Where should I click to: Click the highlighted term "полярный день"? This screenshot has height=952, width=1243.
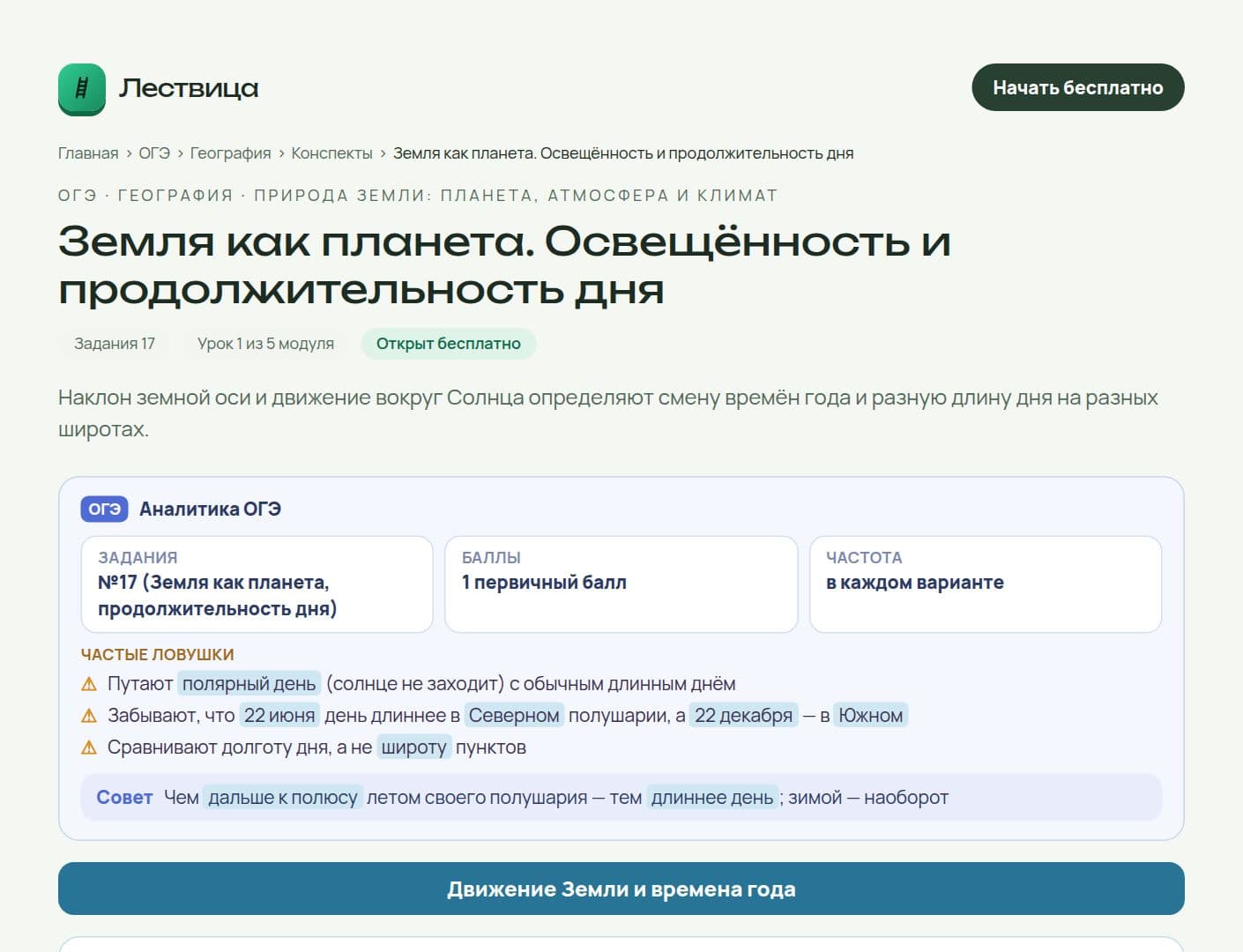click(x=249, y=684)
